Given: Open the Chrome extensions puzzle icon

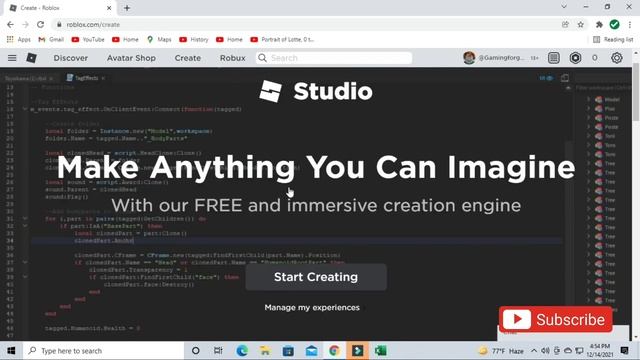Looking at the screenshot, I should click(x=599, y=24).
